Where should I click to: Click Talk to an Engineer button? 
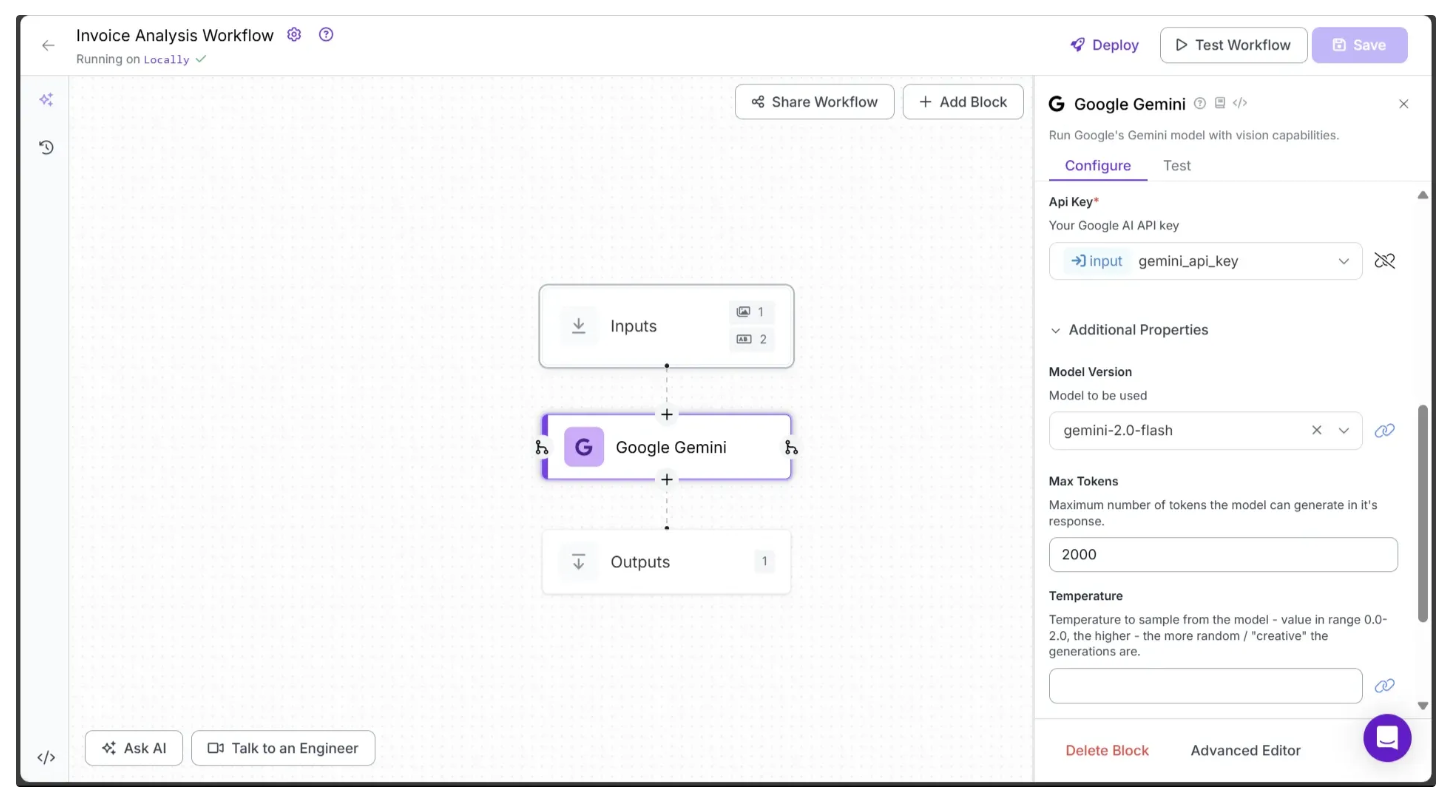pos(283,748)
